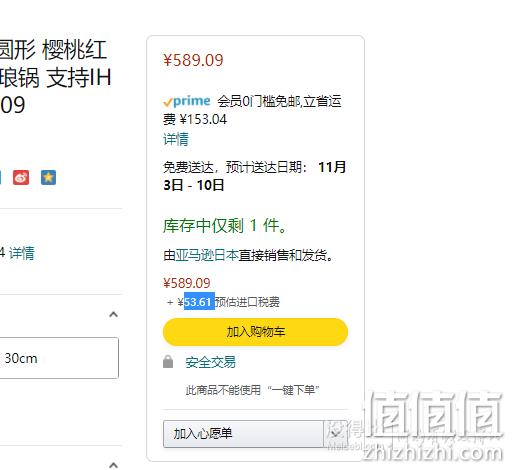
Task: Click the Weibo share icon
Action: pyautogui.click(x=21, y=177)
